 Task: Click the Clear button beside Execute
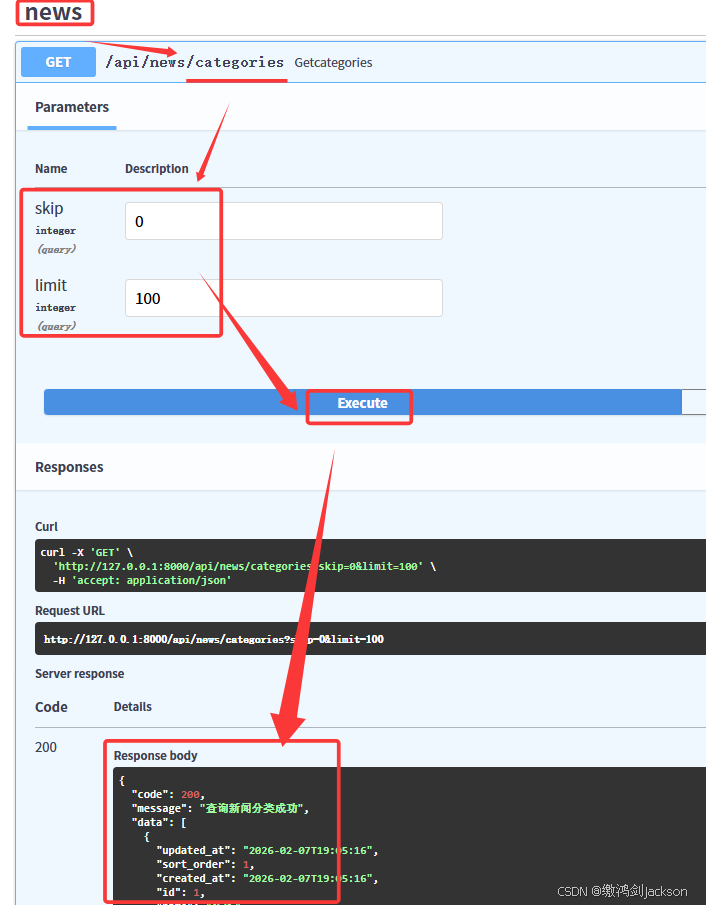click(x=693, y=402)
